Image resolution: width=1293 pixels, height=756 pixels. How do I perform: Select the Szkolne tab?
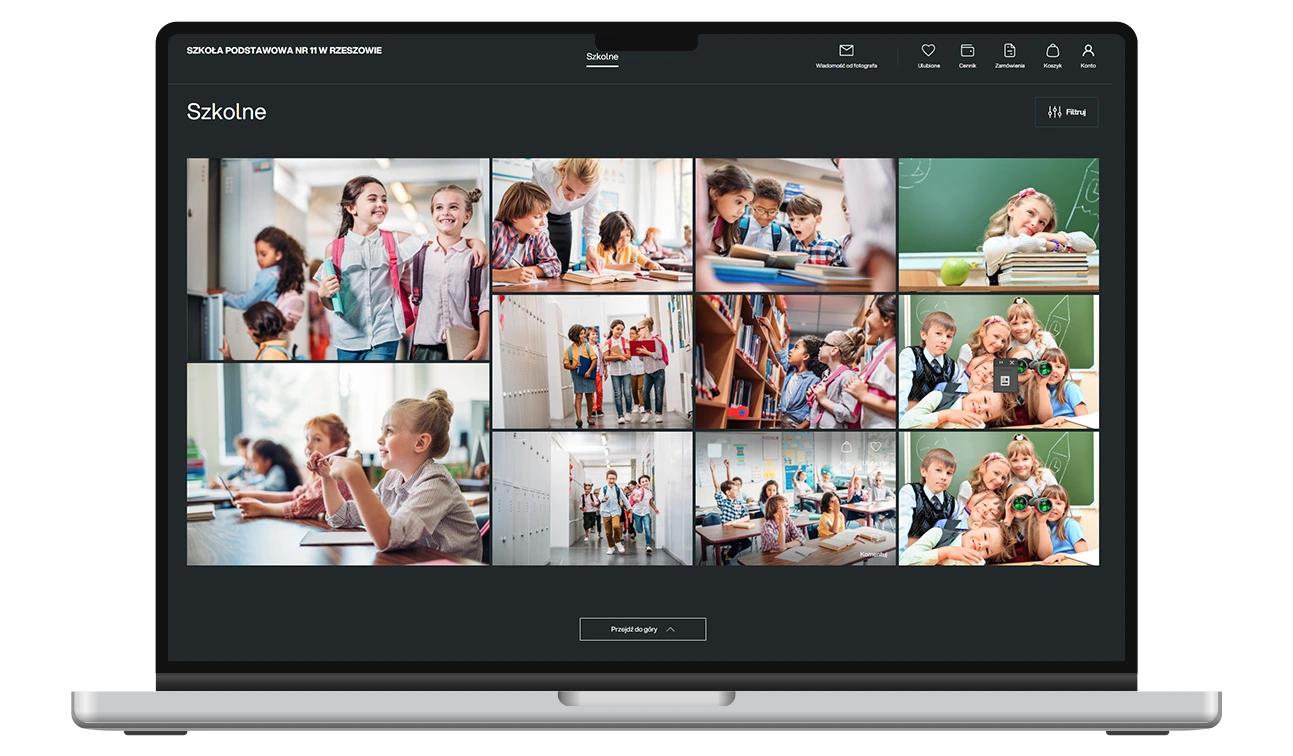[x=602, y=57]
